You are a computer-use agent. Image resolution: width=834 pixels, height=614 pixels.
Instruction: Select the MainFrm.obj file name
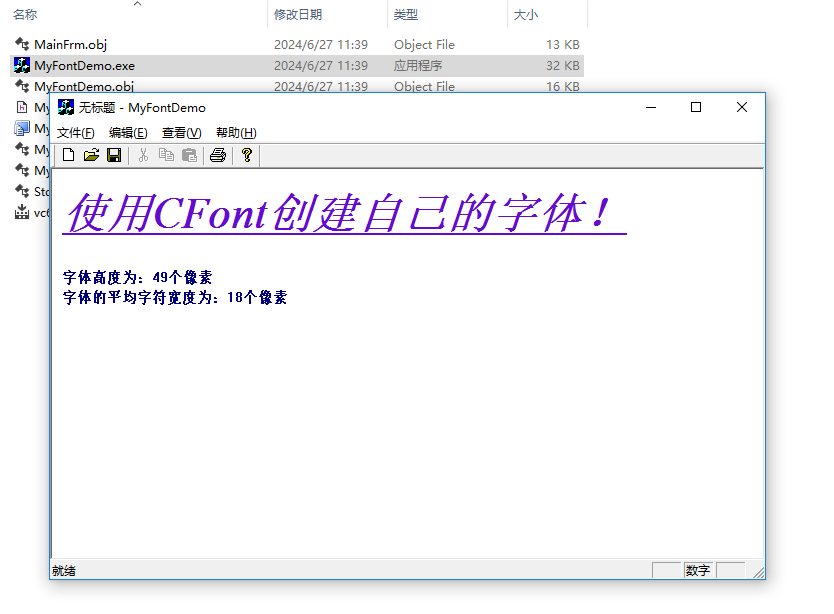(70, 45)
